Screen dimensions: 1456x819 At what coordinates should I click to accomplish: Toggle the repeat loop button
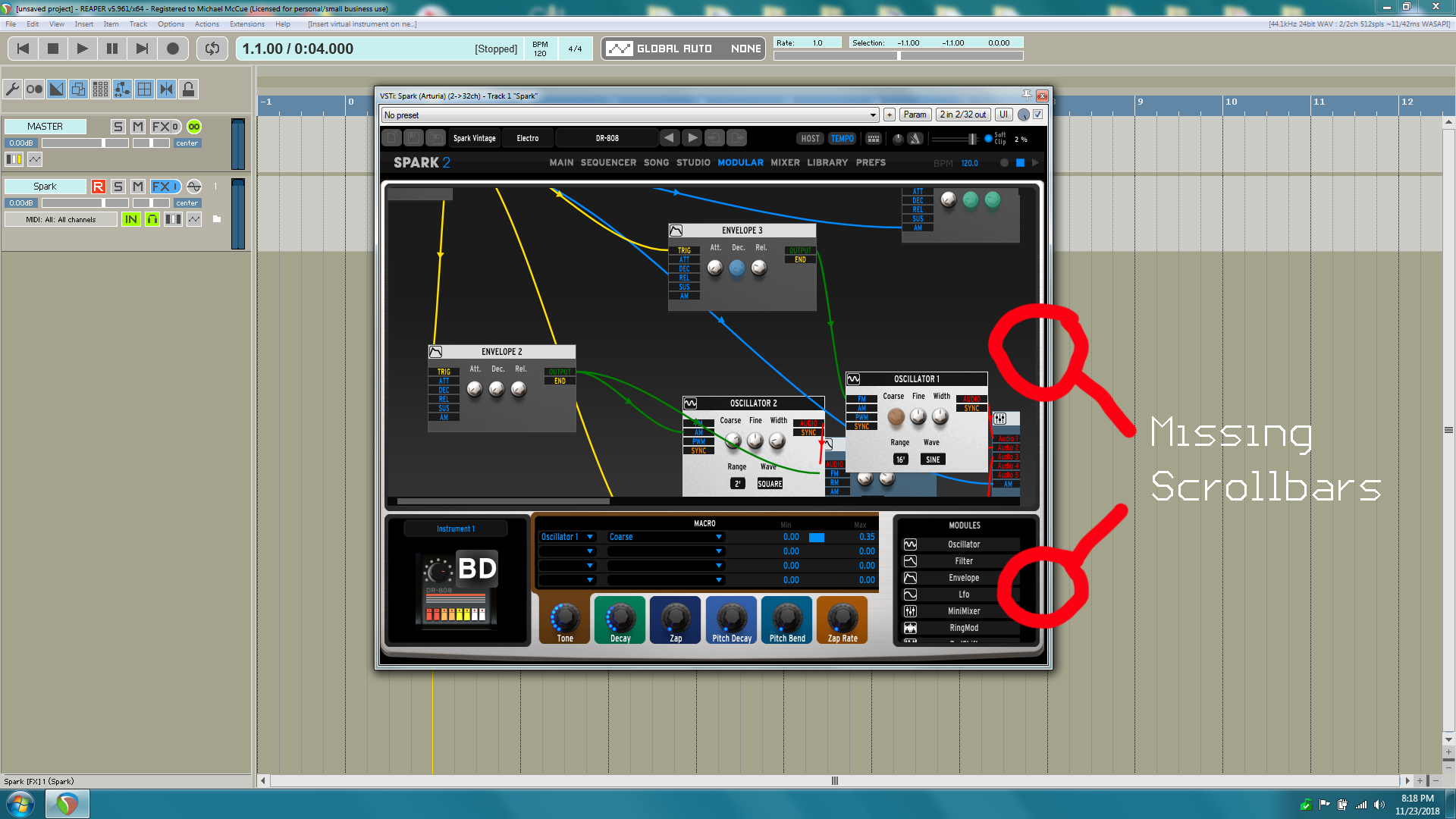pyautogui.click(x=212, y=49)
